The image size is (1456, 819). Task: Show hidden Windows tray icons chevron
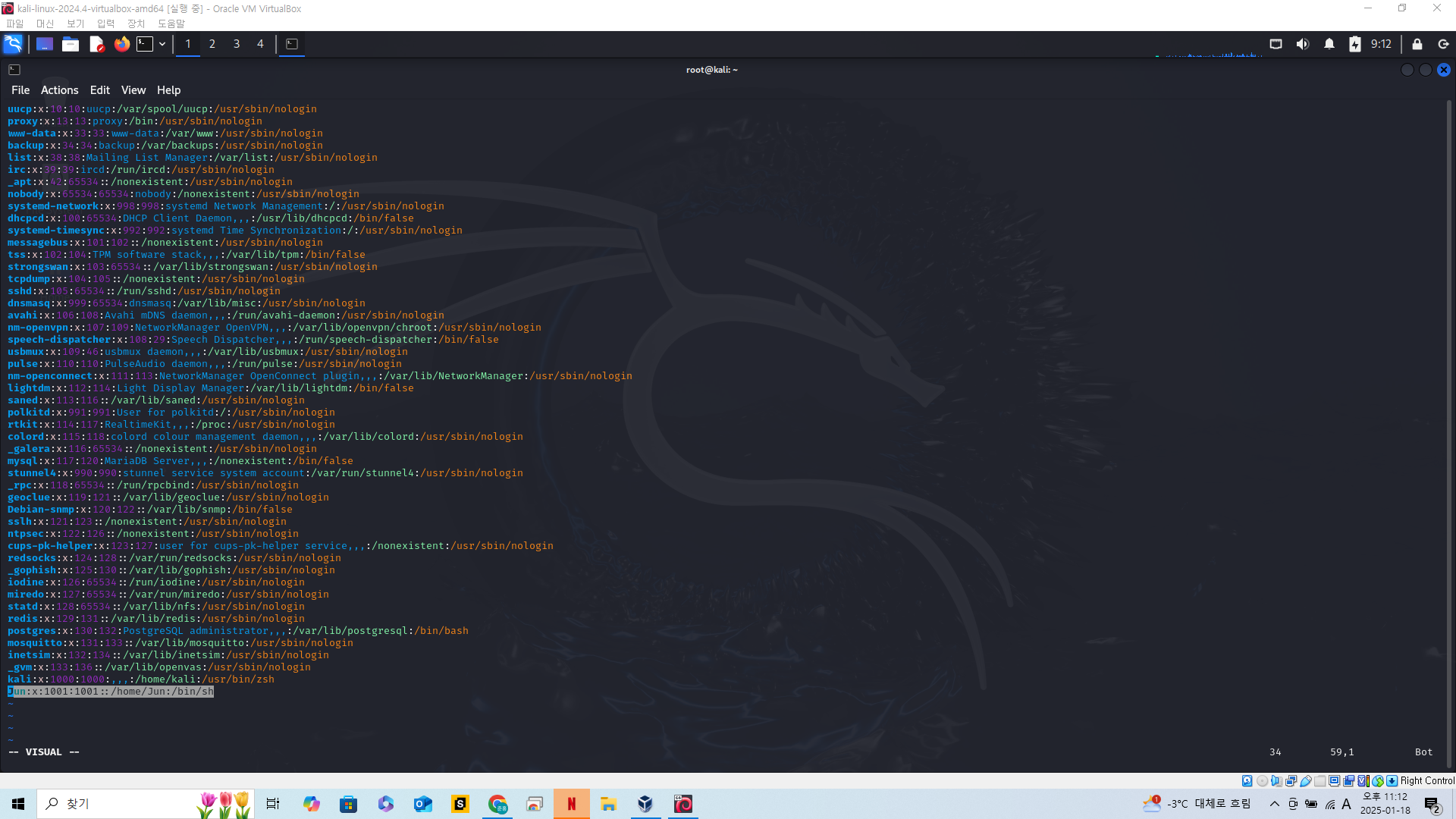pos(1274,804)
